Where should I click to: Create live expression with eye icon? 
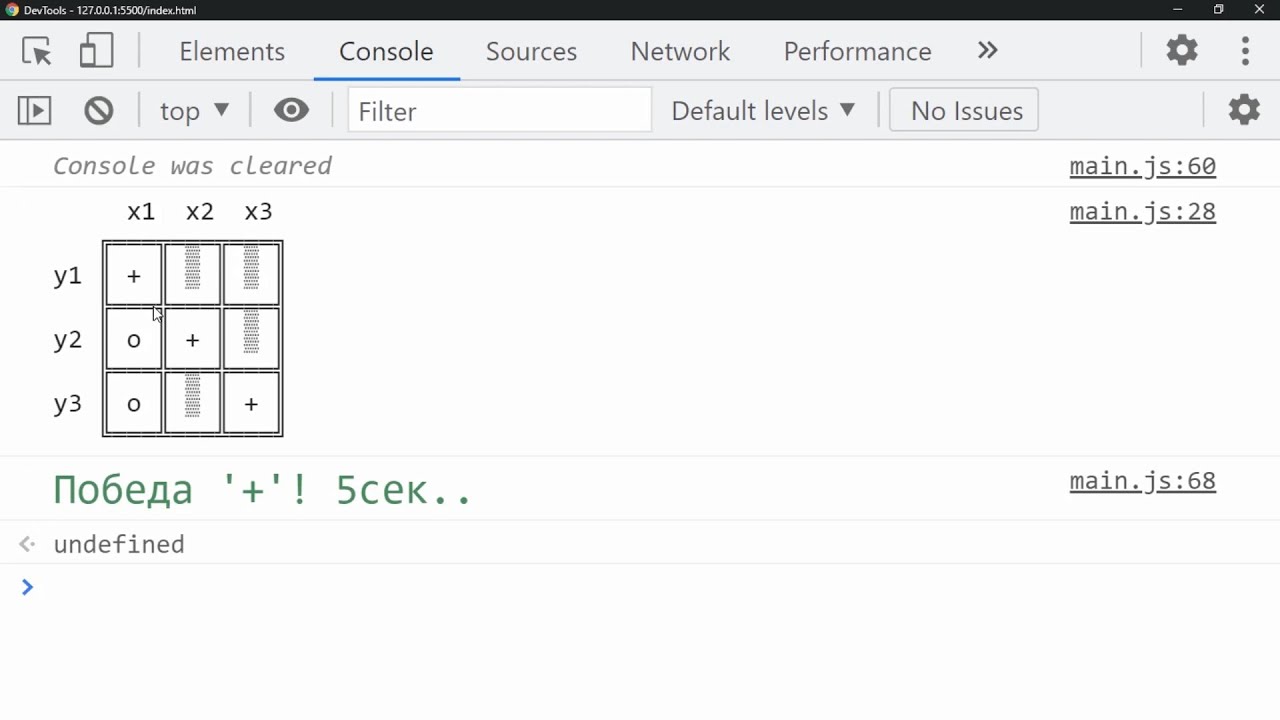coord(291,110)
